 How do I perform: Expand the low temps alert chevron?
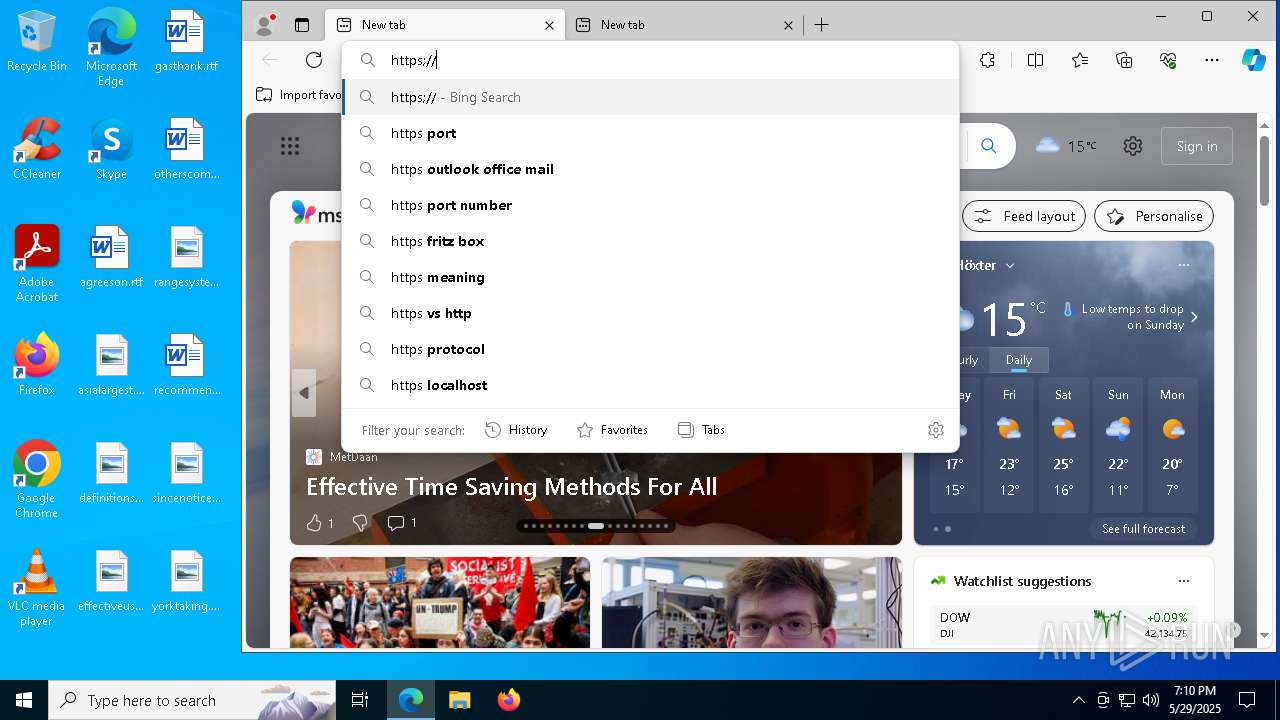[1194, 317]
